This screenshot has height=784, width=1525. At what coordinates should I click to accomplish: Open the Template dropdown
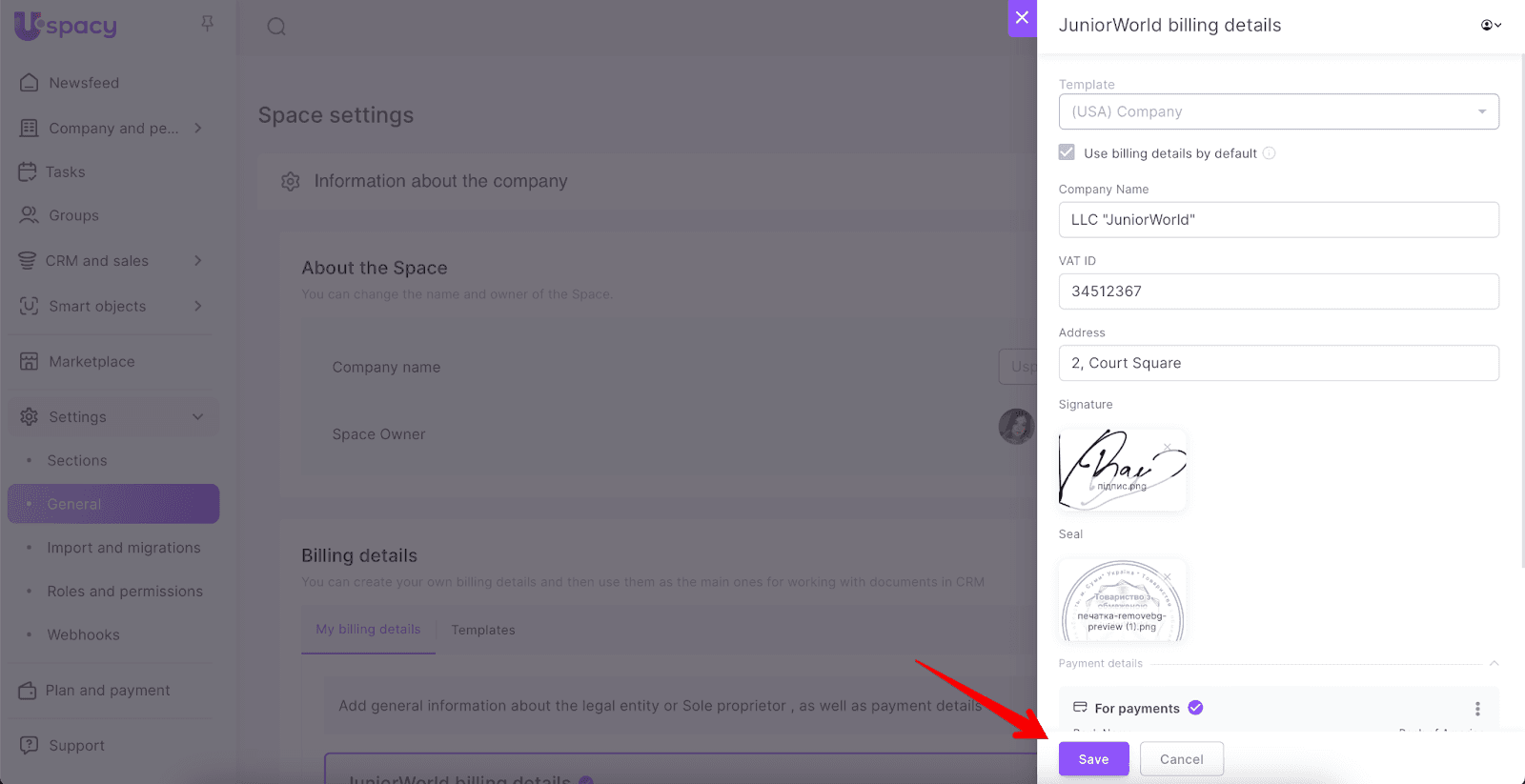1278,111
